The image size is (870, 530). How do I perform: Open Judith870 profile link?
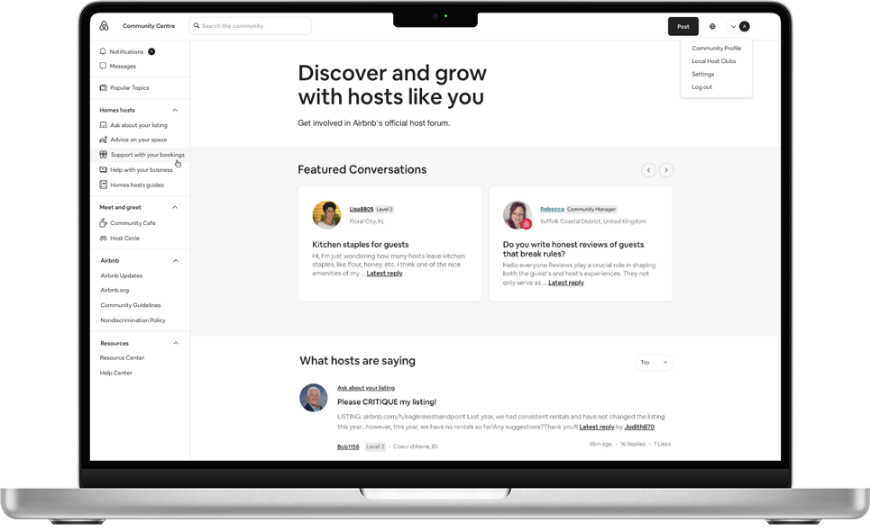tap(639, 427)
